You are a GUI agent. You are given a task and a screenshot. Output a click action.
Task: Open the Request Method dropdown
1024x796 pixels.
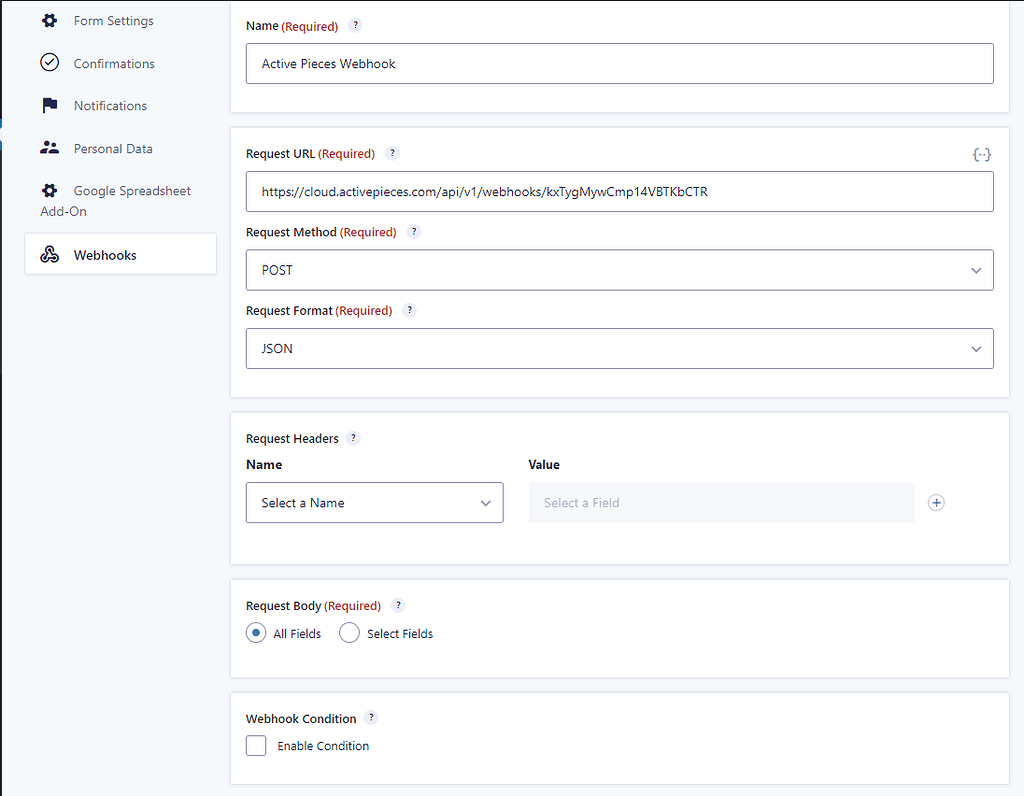[619, 270]
